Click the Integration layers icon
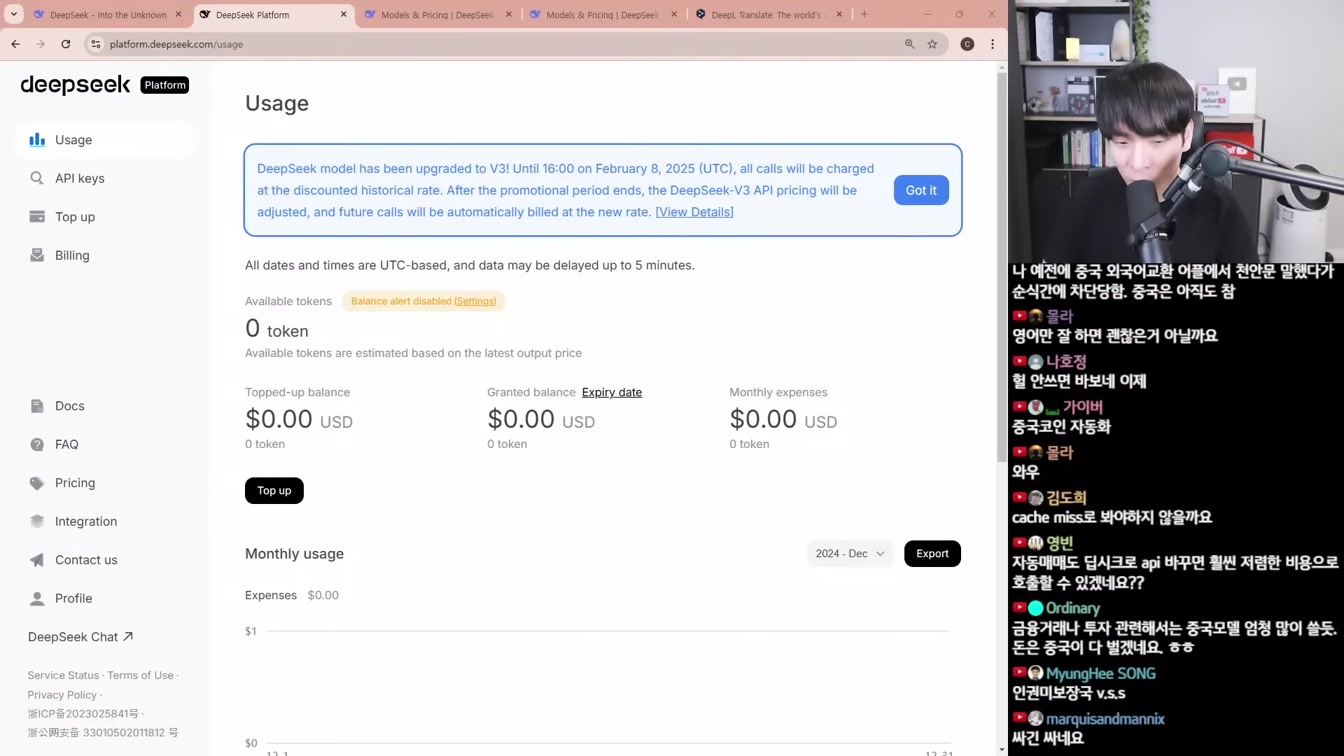The height and width of the screenshot is (756, 1344). click(37, 521)
